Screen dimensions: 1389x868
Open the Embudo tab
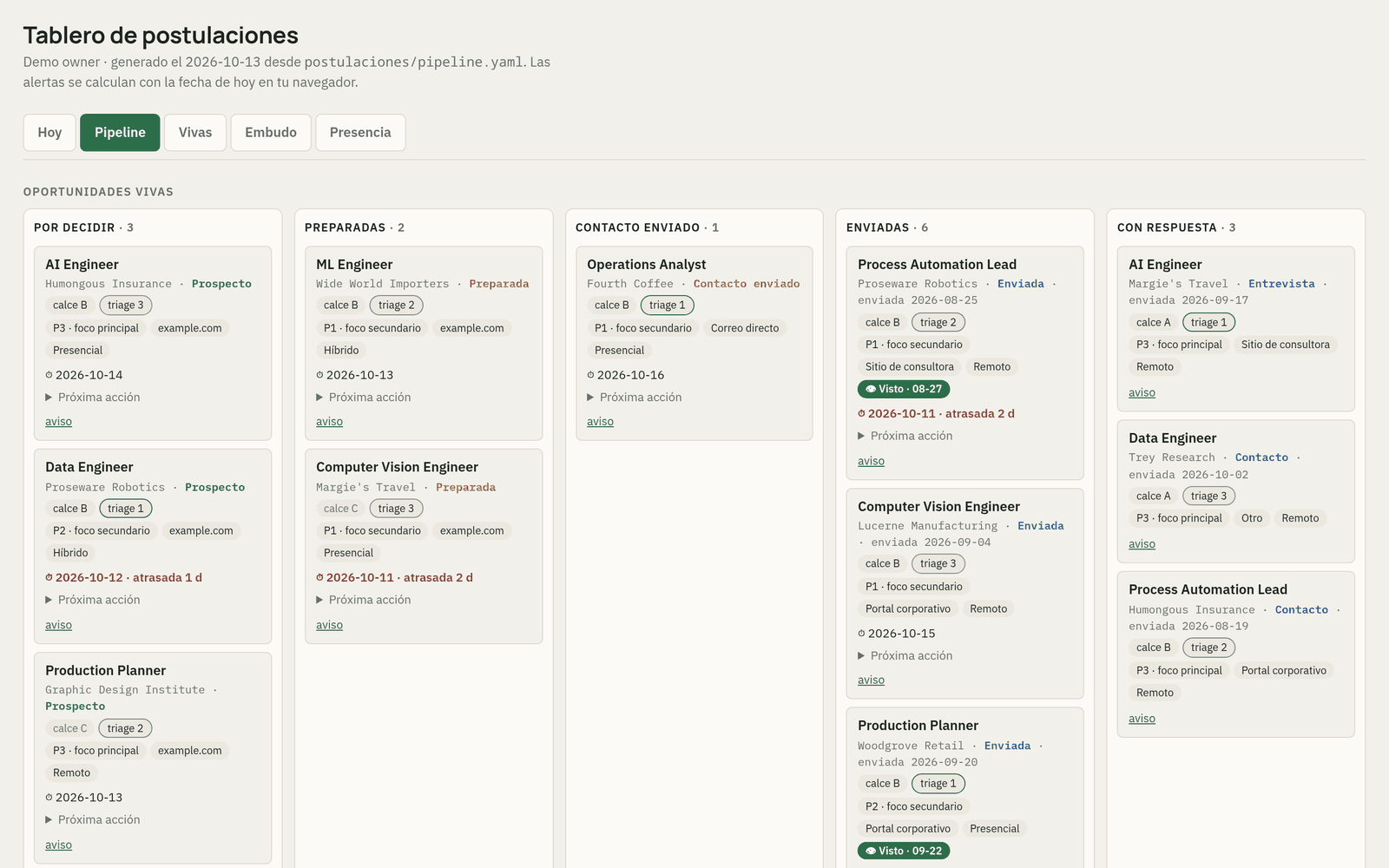pos(271,133)
